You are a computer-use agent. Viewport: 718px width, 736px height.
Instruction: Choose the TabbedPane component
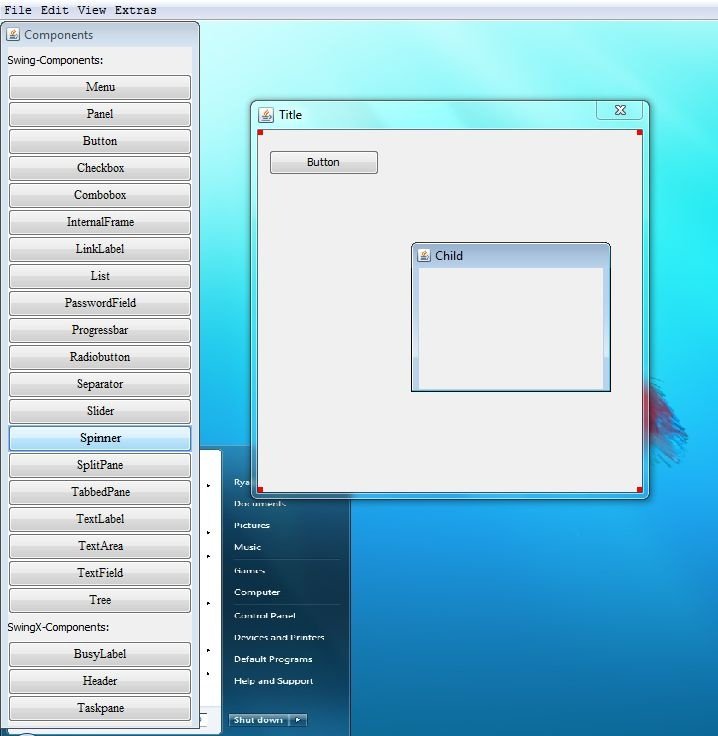100,492
